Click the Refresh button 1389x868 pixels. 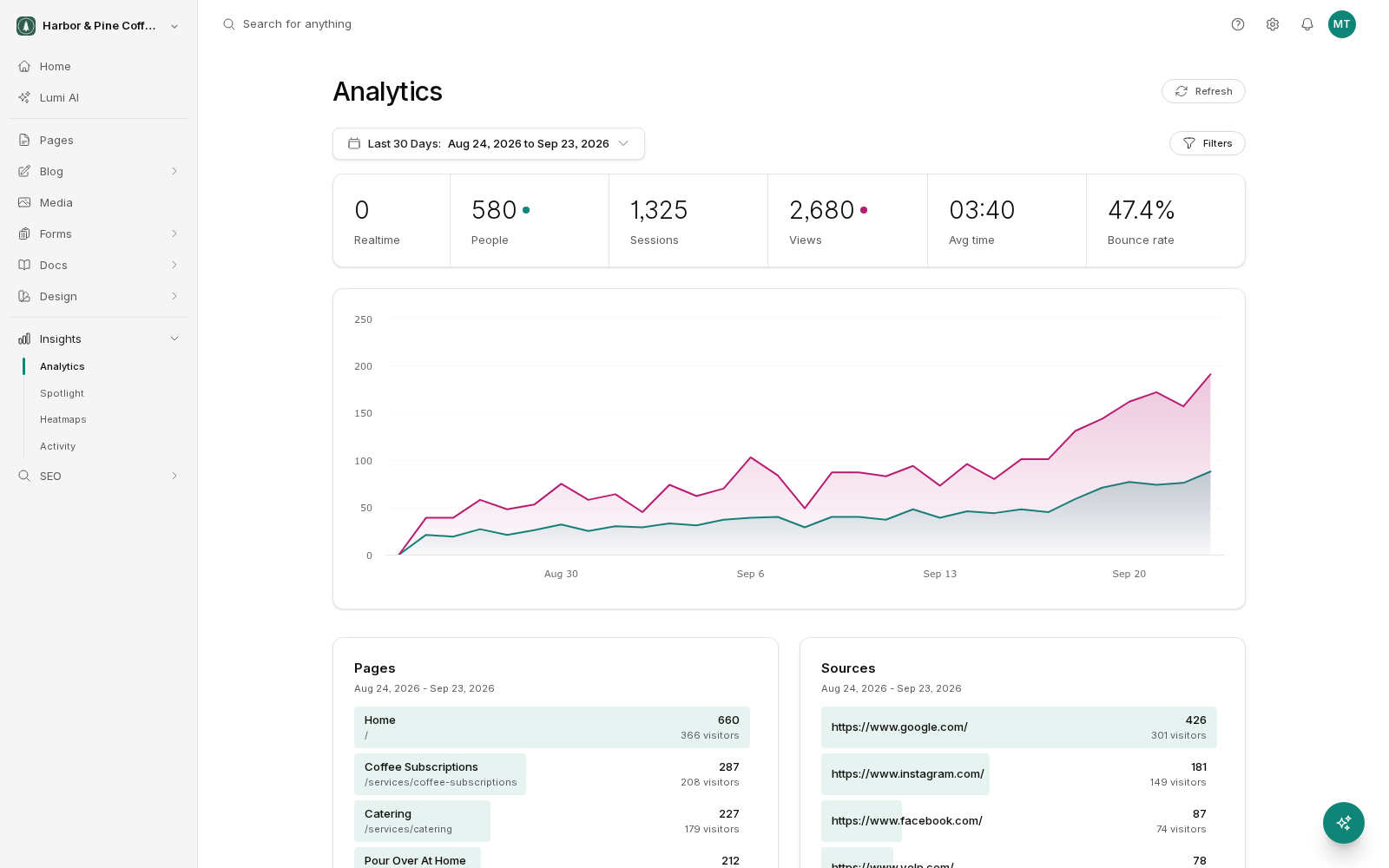point(1203,91)
